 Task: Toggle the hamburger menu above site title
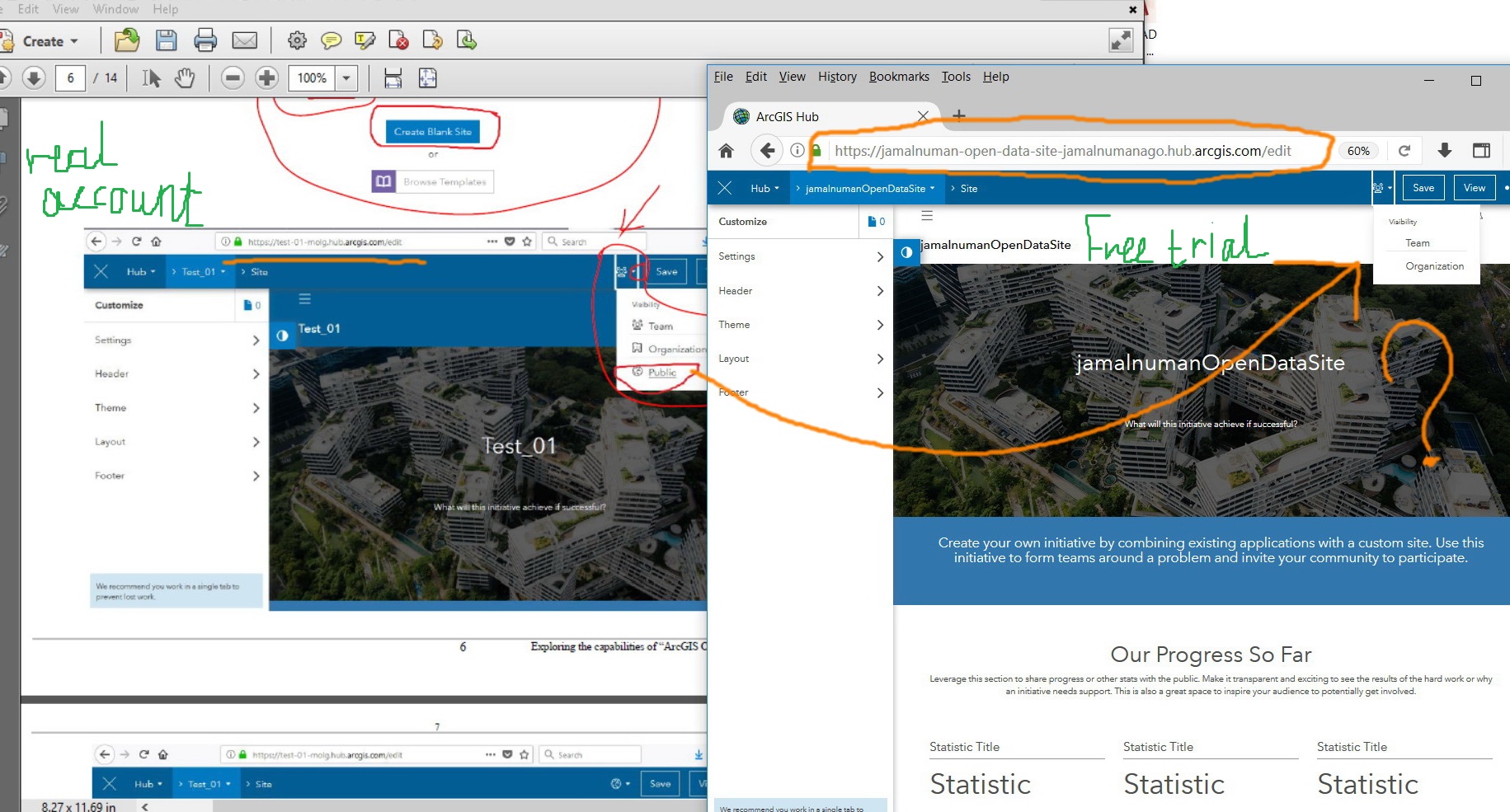927,216
